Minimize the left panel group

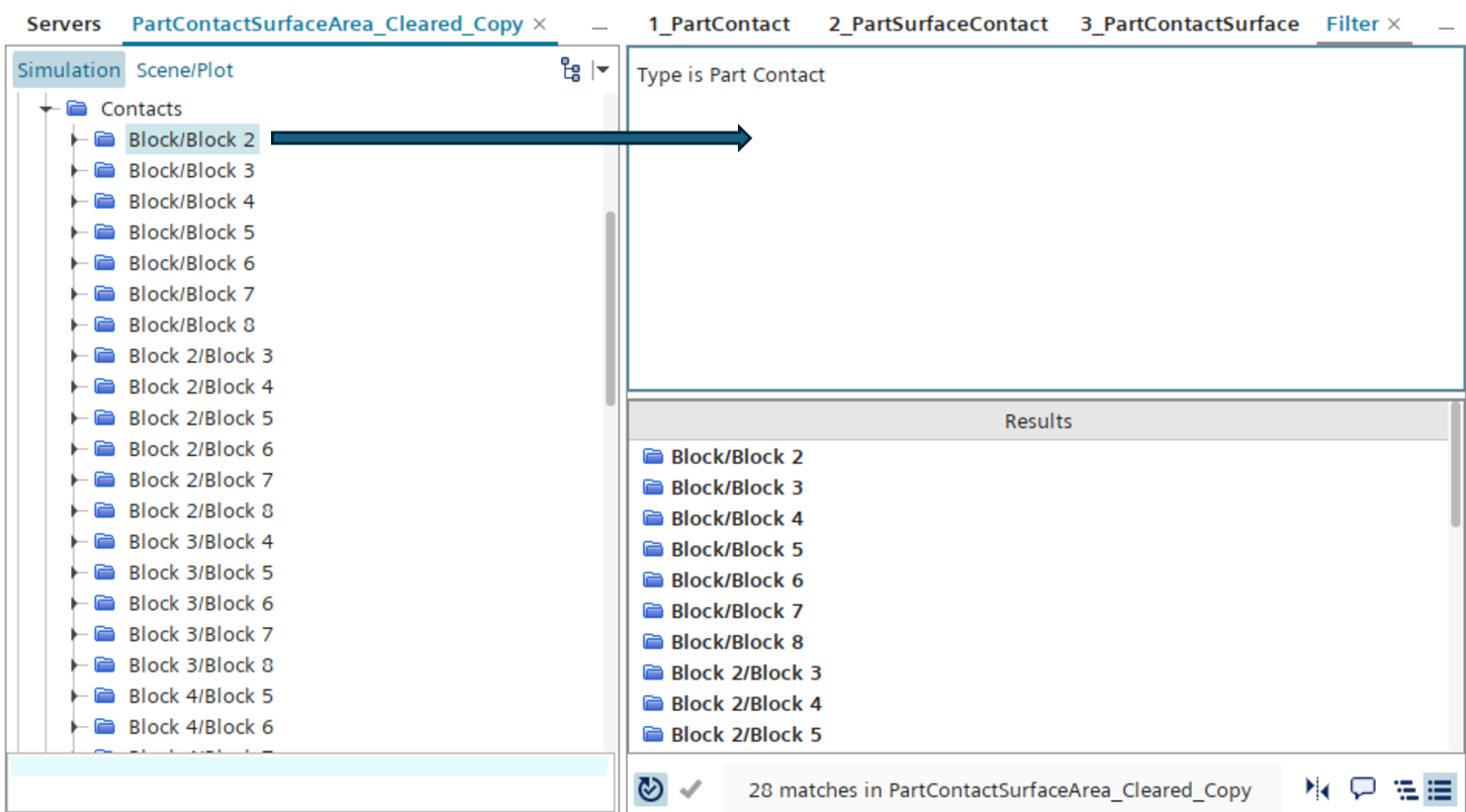coord(599,28)
